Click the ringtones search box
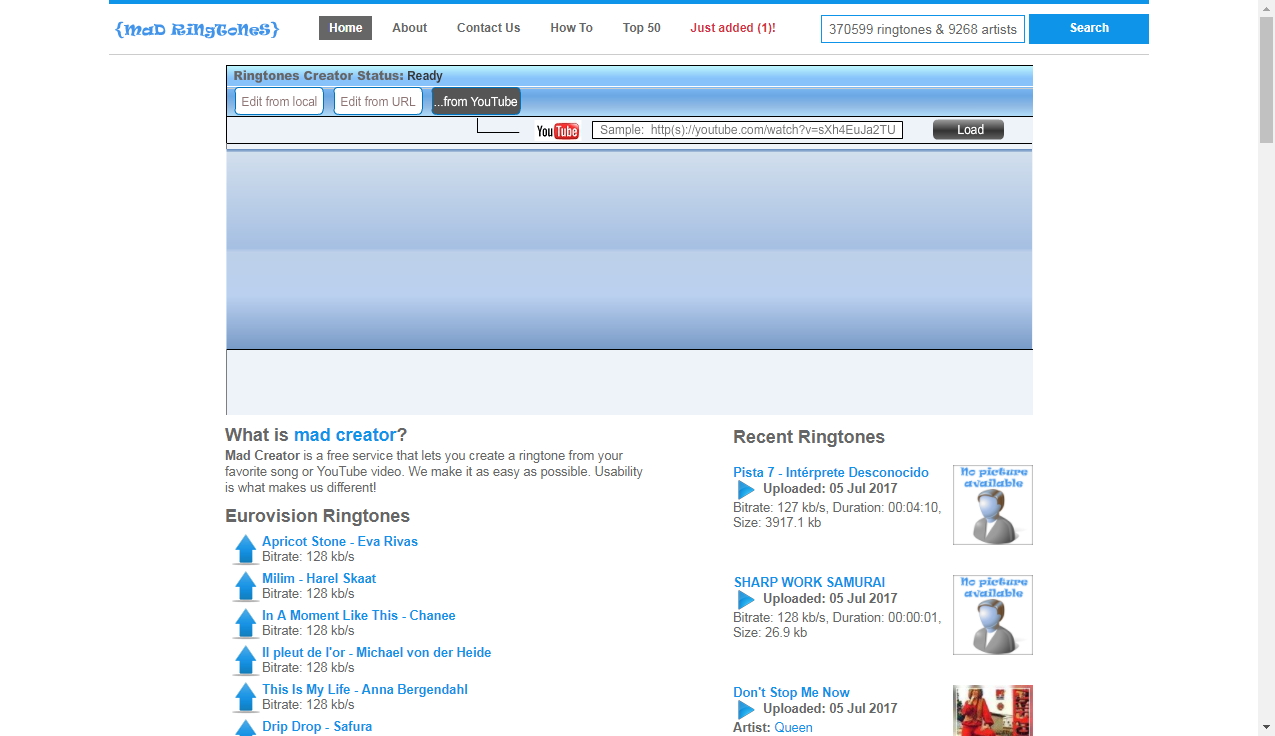Screen dimensions: 1275x736 [922, 29]
